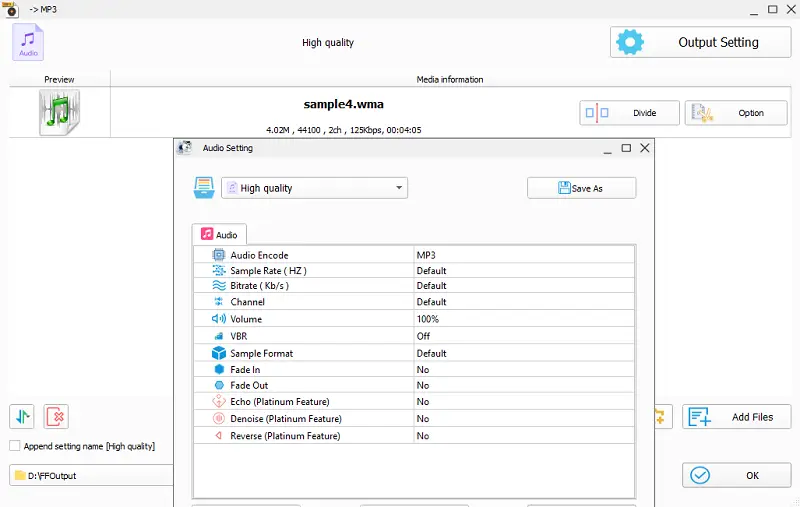This screenshot has width=800, height=507.
Task: Click the Save As floppy disk icon
Action: click(x=564, y=188)
